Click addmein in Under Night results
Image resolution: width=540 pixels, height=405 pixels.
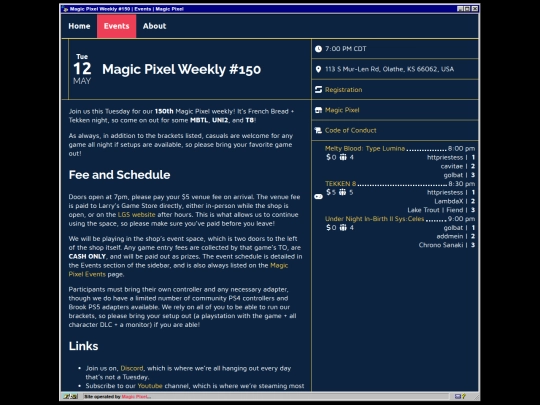450,236
